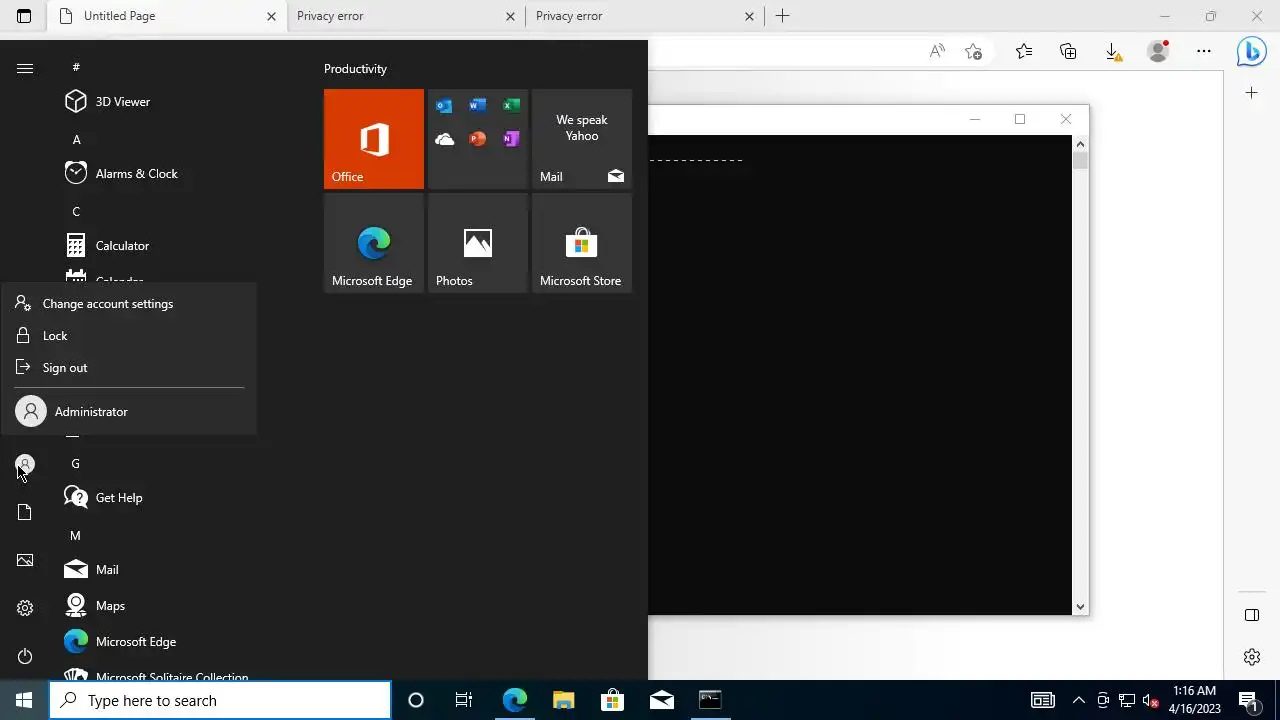Open OneNote icon in Office apps tile
The image size is (1280, 720).
tap(511, 139)
